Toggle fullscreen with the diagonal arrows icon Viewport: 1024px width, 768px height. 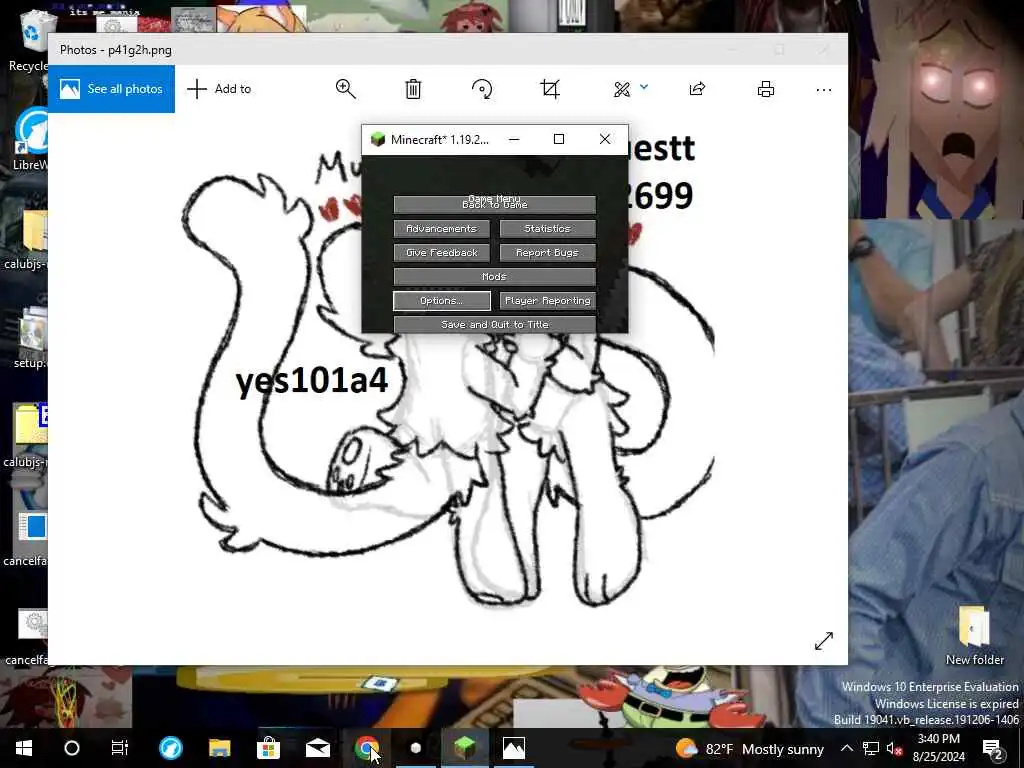(x=824, y=641)
